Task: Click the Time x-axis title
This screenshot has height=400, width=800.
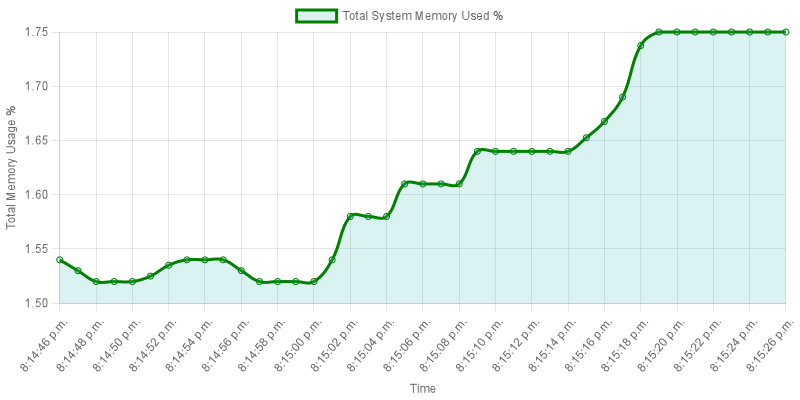Action: pos(422,388)
